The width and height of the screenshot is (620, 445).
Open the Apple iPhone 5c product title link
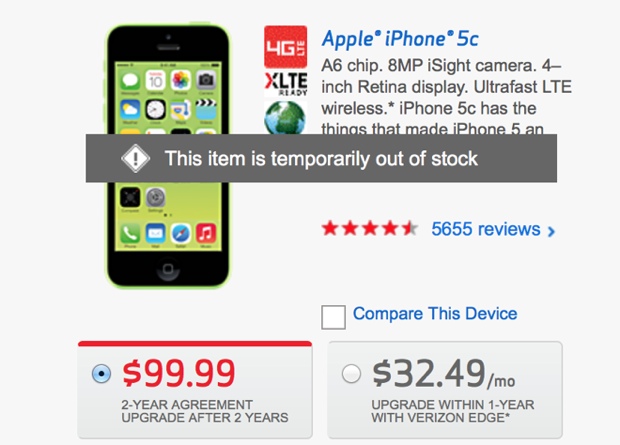pos(400,39)
